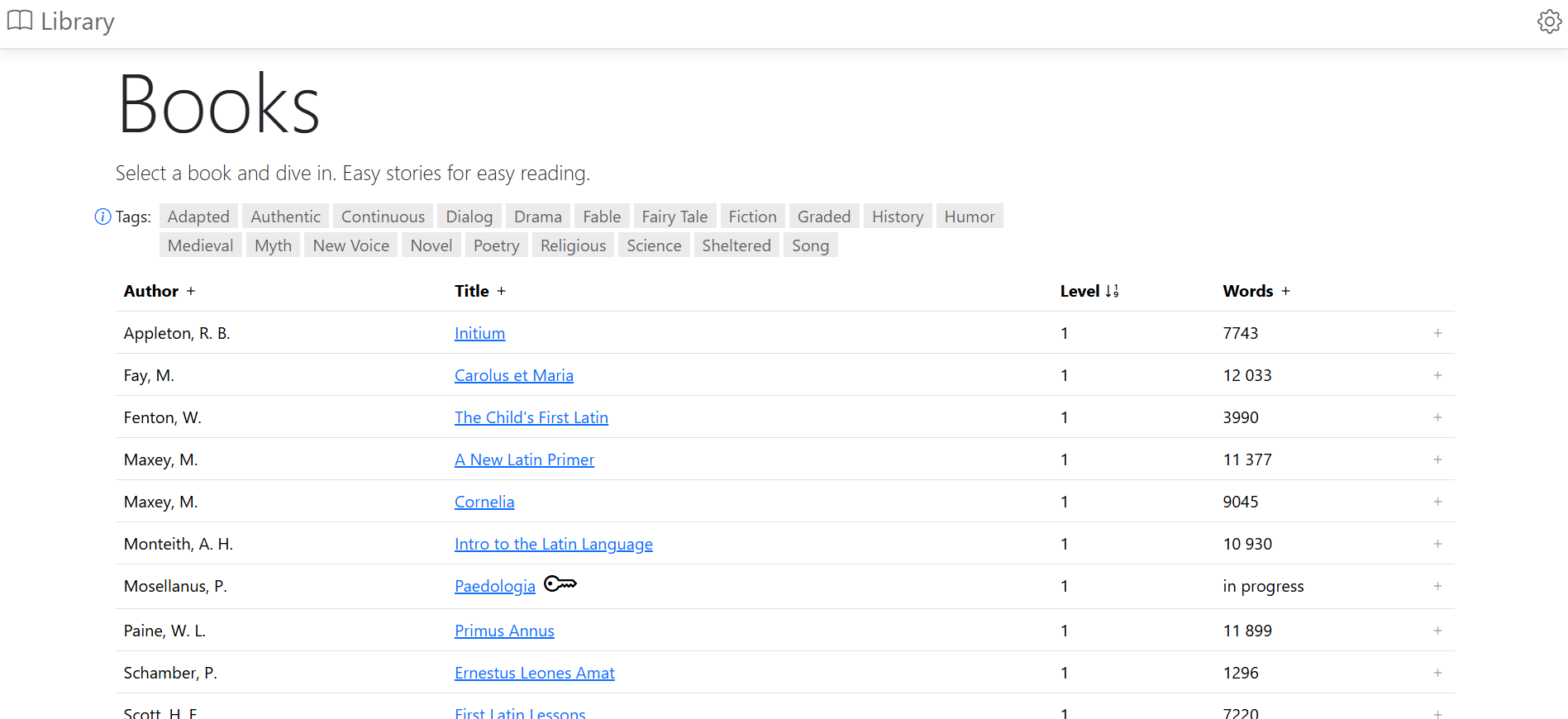Toggle the Drama tag filter
Screen dimensions: 1568x719
538,217
